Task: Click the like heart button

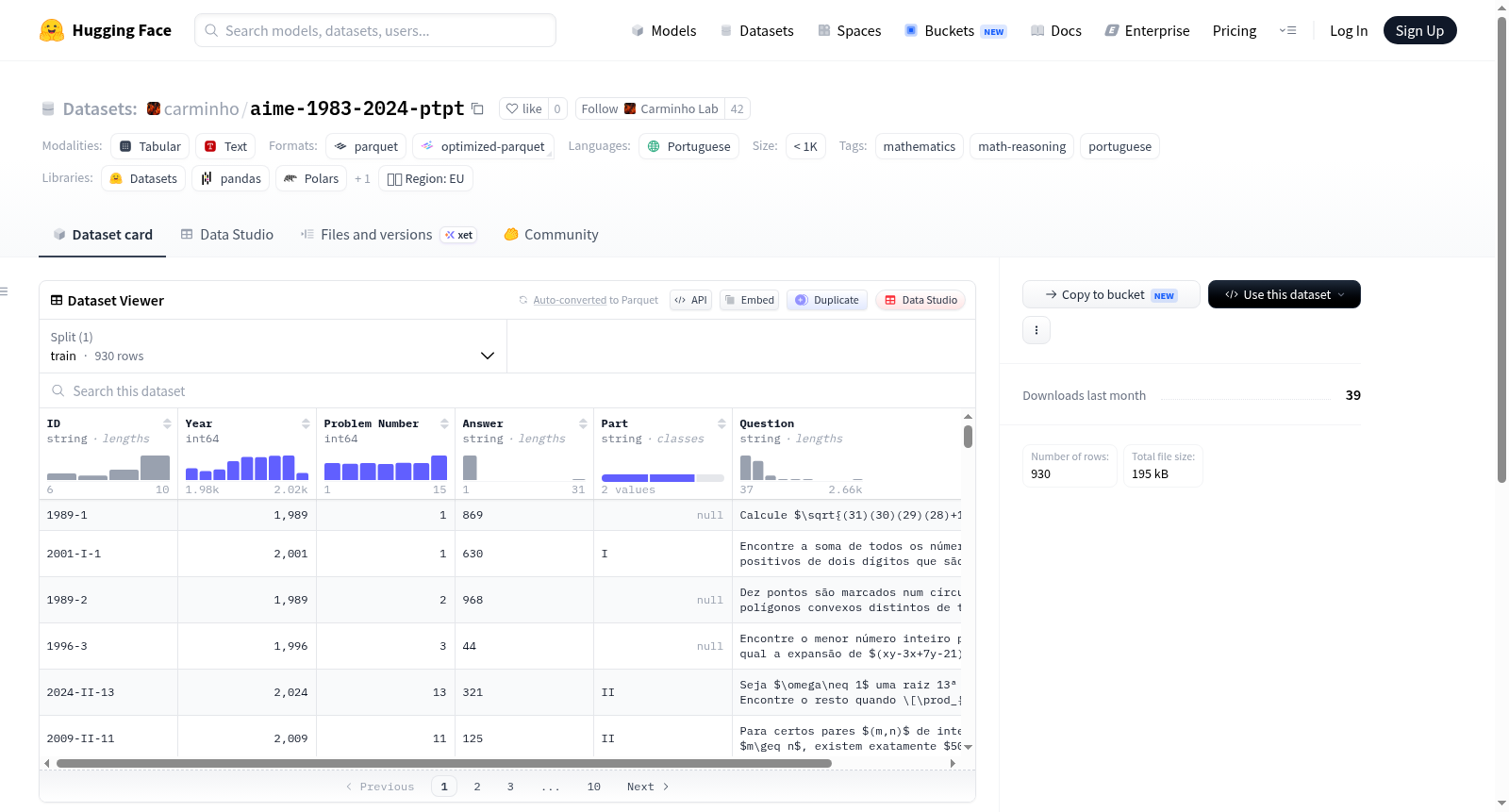Action: [524, 108]
